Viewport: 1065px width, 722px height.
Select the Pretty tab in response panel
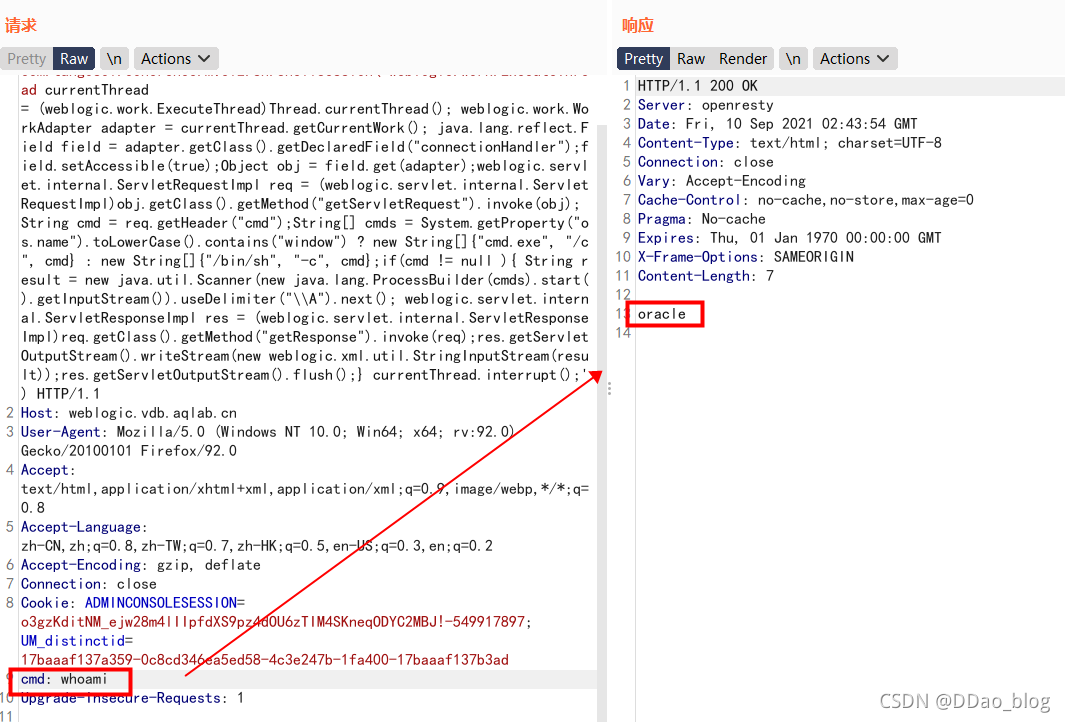pos(643,58)
